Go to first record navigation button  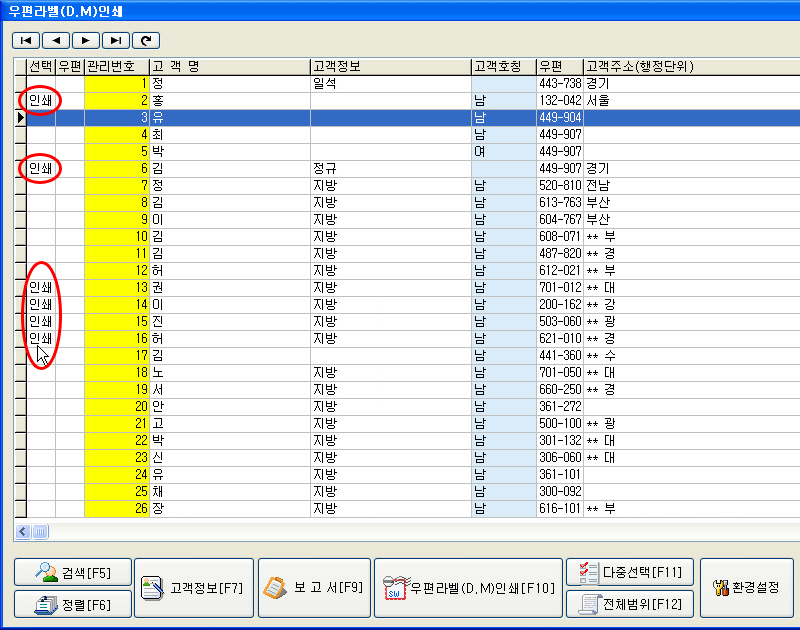(x=26, y=40)
